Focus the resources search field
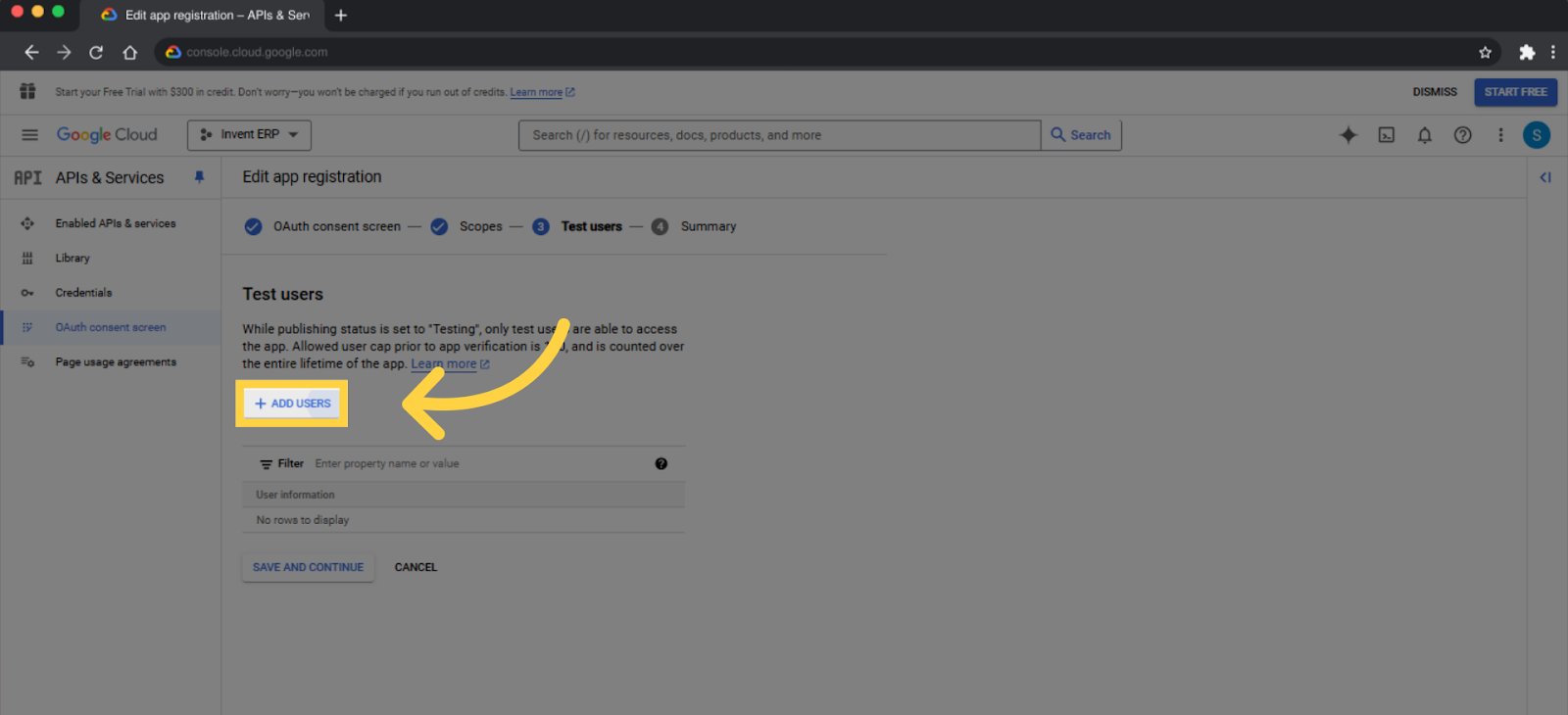Viewport: 1568px width, 715px height. [x=779, y=135]
